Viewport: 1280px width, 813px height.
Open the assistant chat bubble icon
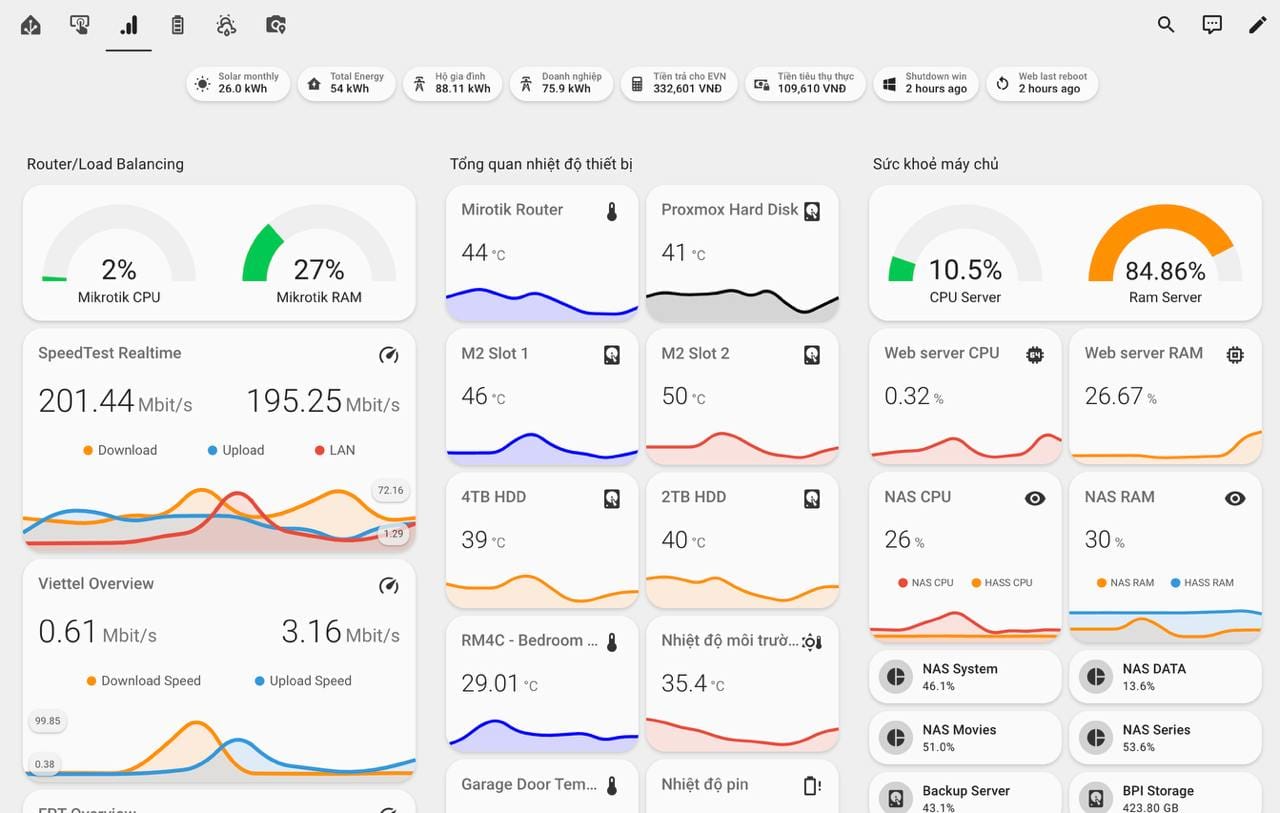pos(1212,25)
